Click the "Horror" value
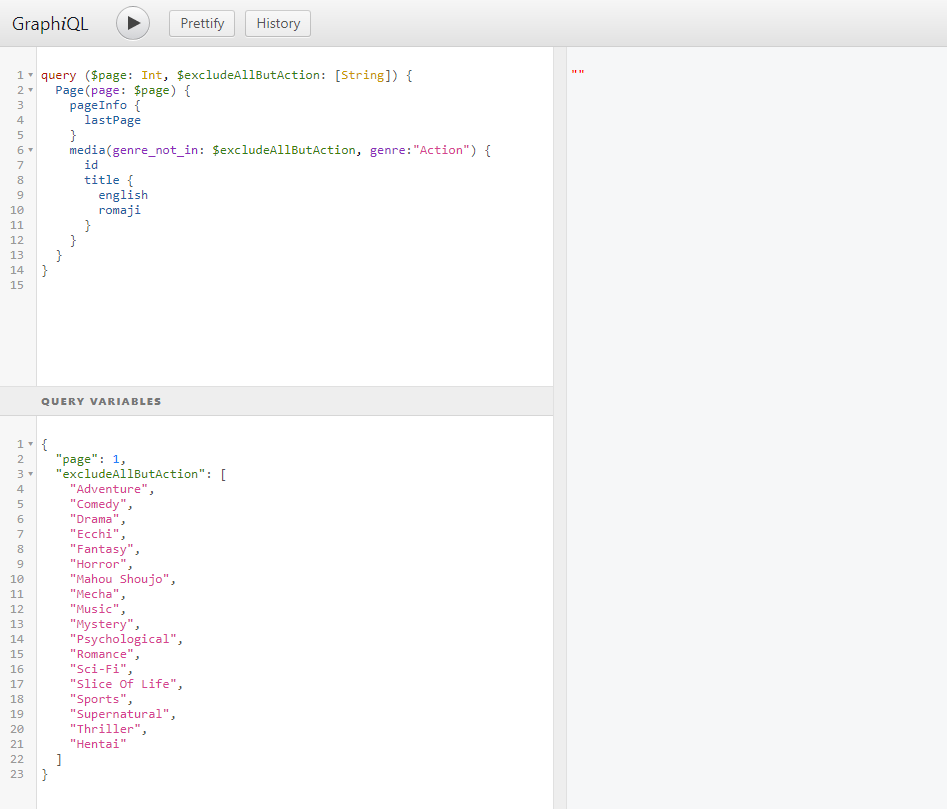 [x=98, y=564]
